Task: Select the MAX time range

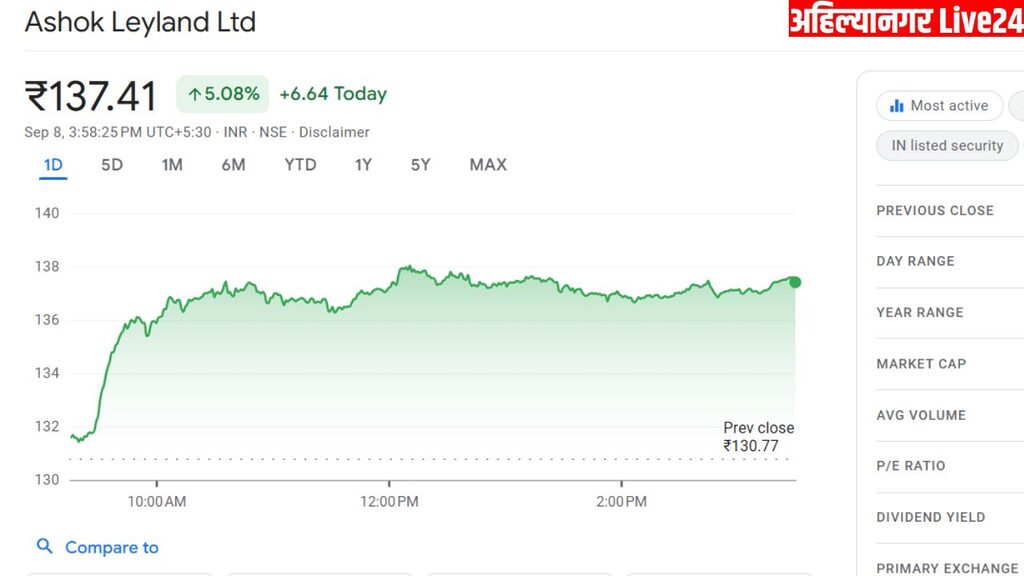Action: tap(488, 165)
